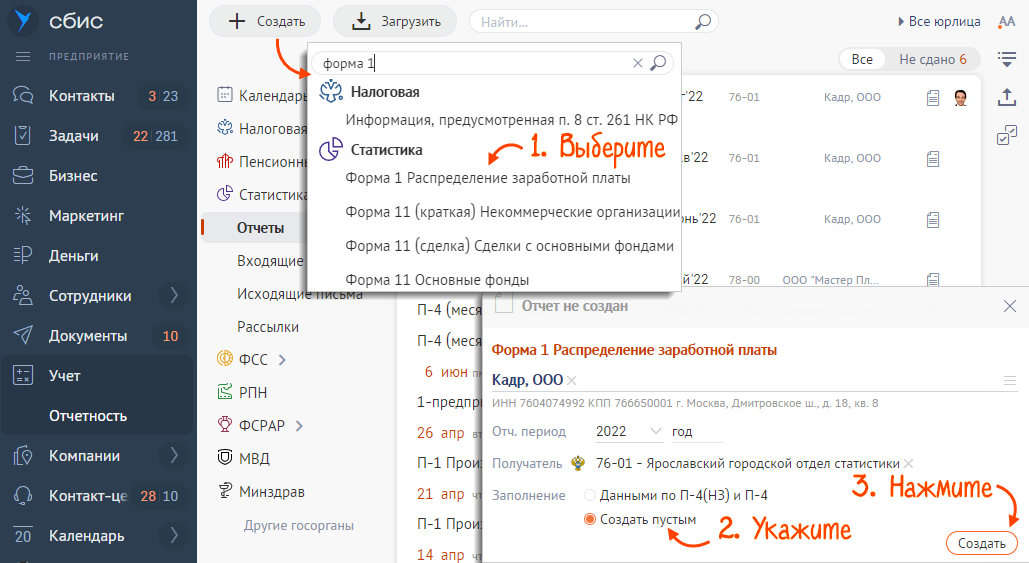Viewport: 1029px width, 563px height.
Task: Clear recipient Ярославский городской отдел статистики
Action: [x=908, y=463]
